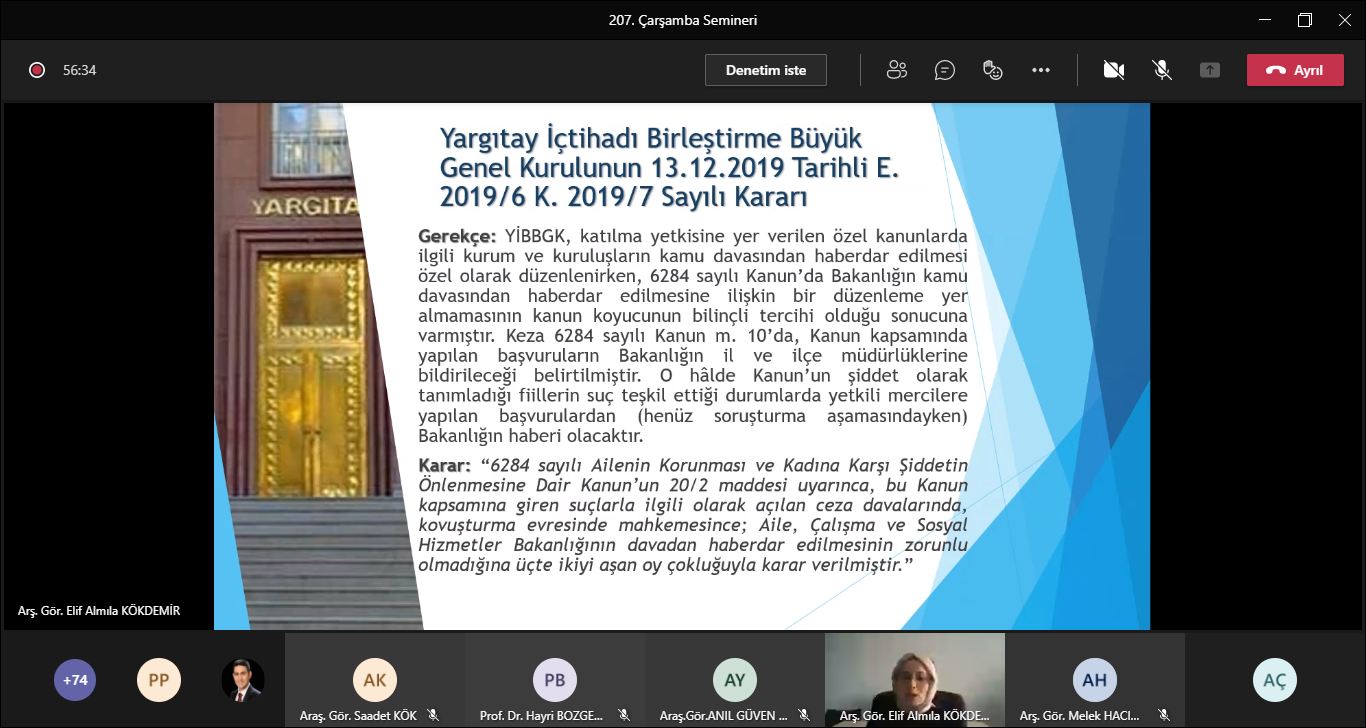Open the participants panel
This screenshot has width=1366, height=728.
coord(896,69)
